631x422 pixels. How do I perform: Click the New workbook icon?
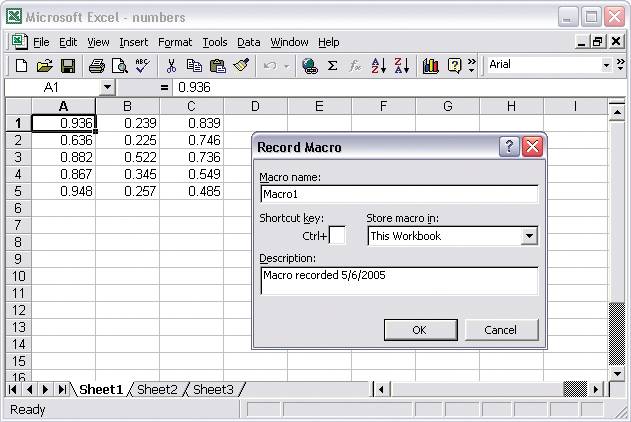coord(21,66)
